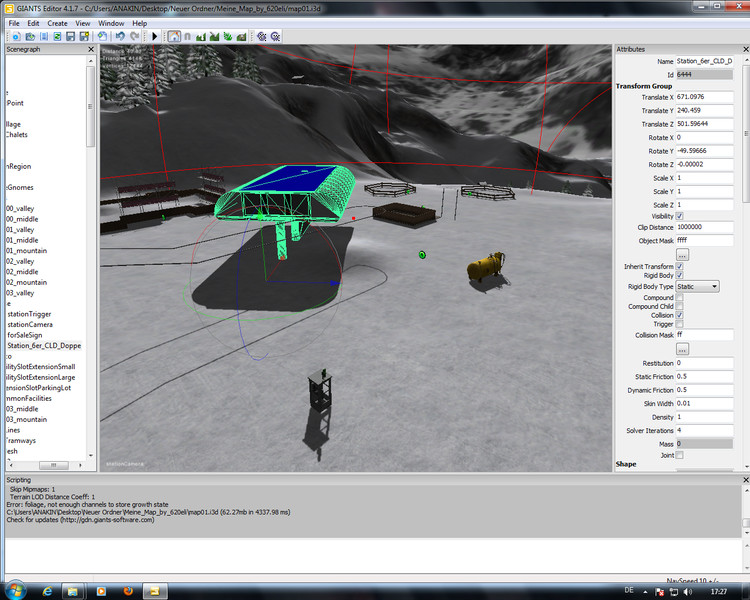Viewport: 750px width, 600px height.
Task: Close the Attributes panel
Action: (746, 49)
